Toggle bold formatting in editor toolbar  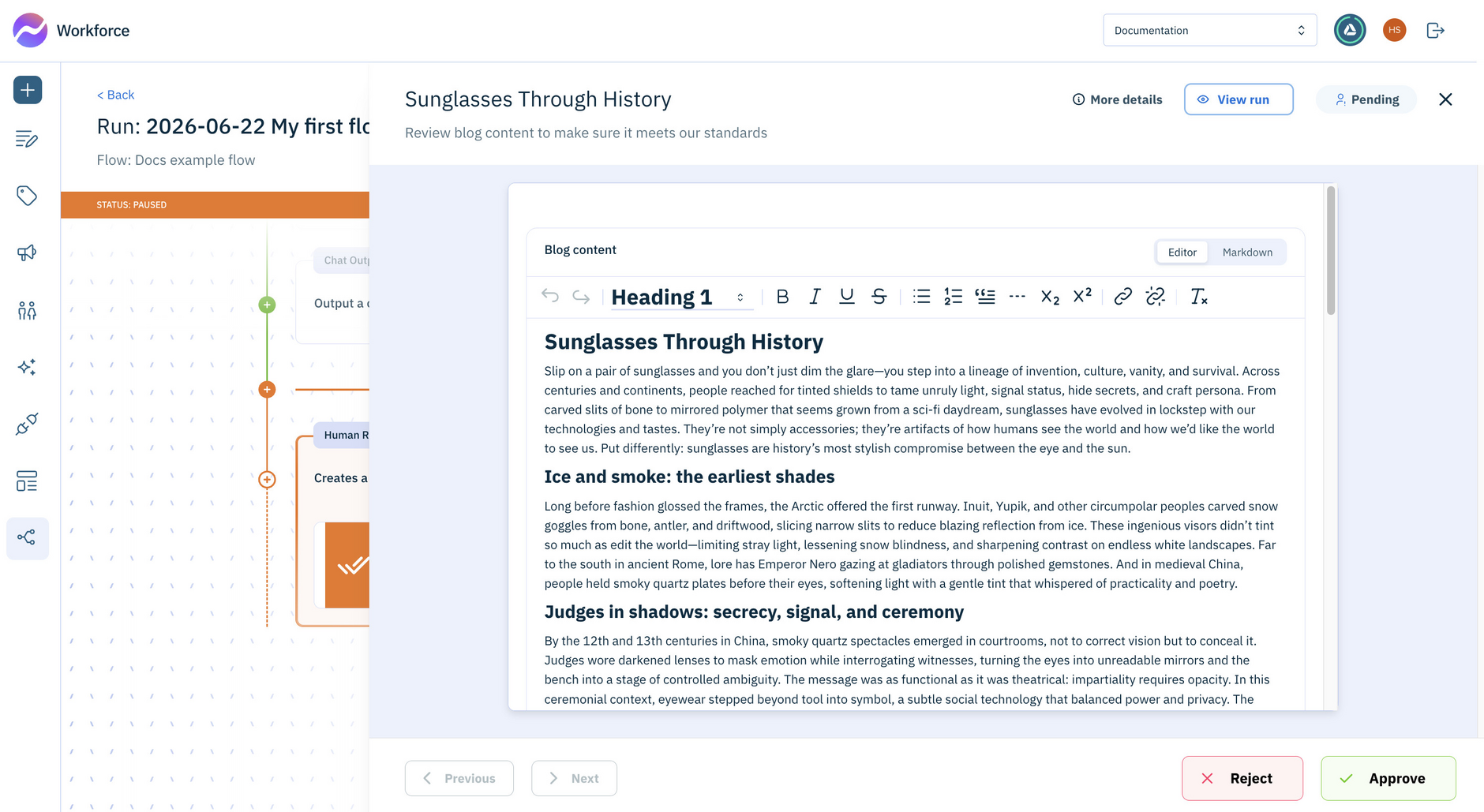coord(782,297)
